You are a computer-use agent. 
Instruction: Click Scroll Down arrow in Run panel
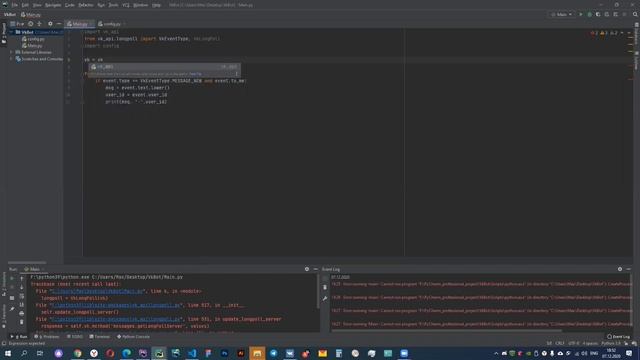coord(22,287)
